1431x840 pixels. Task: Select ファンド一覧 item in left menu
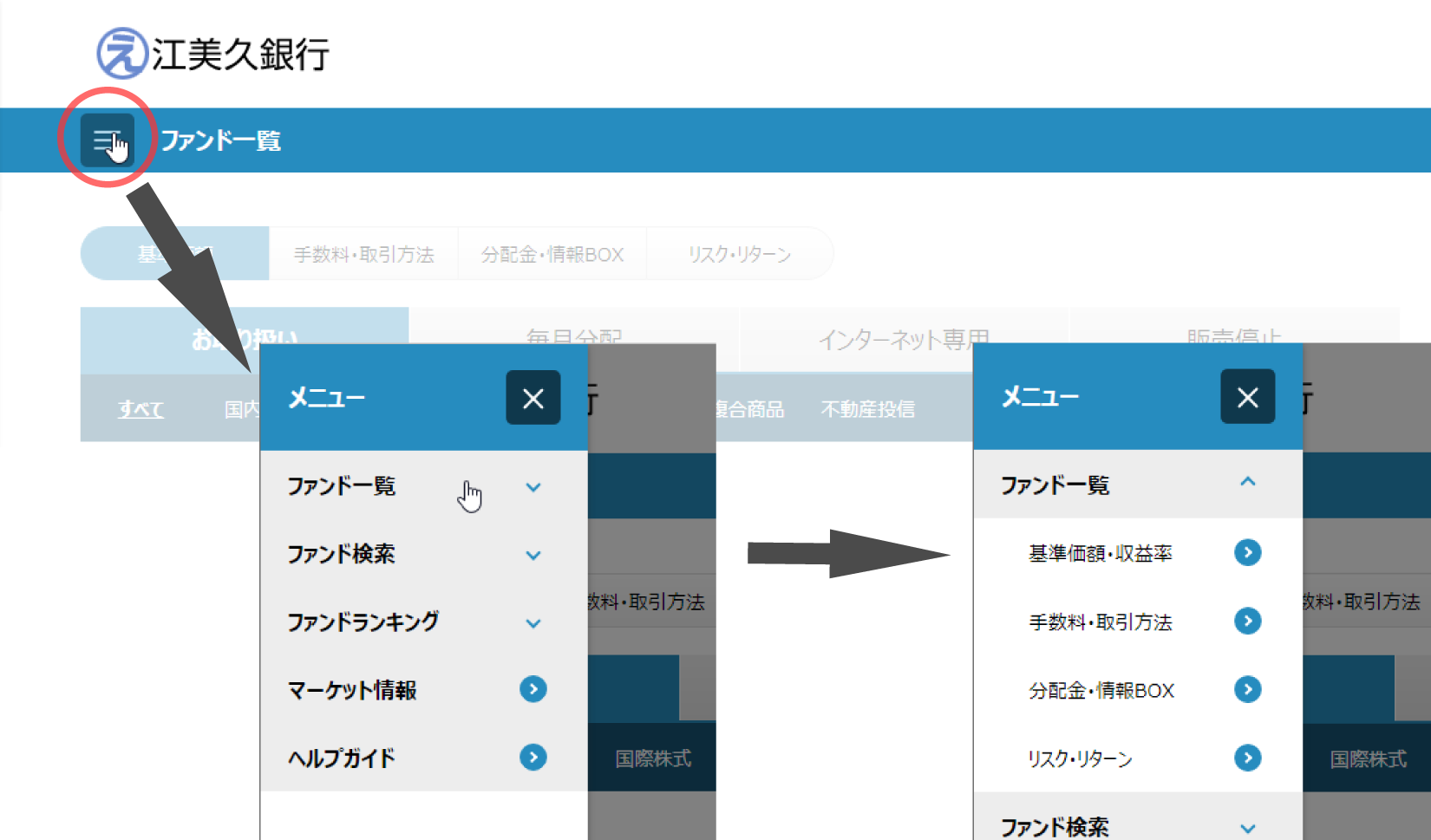click(424, 485)
